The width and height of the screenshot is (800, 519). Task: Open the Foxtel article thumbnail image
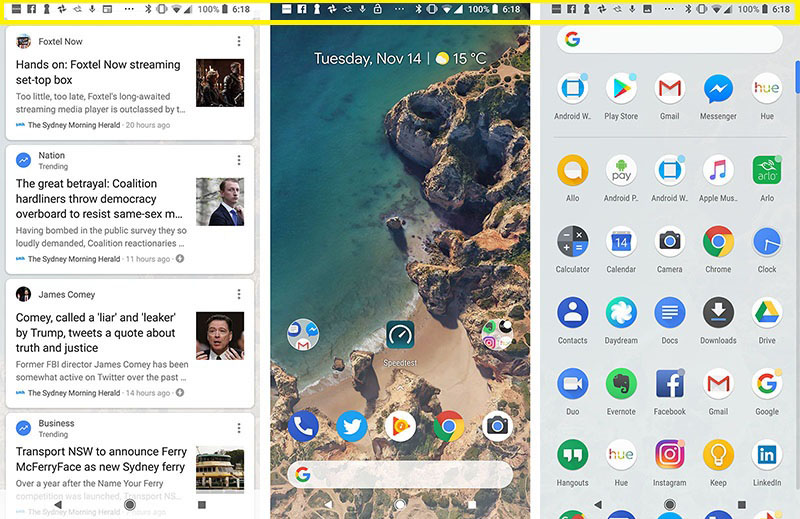click(x=220, y=83)
